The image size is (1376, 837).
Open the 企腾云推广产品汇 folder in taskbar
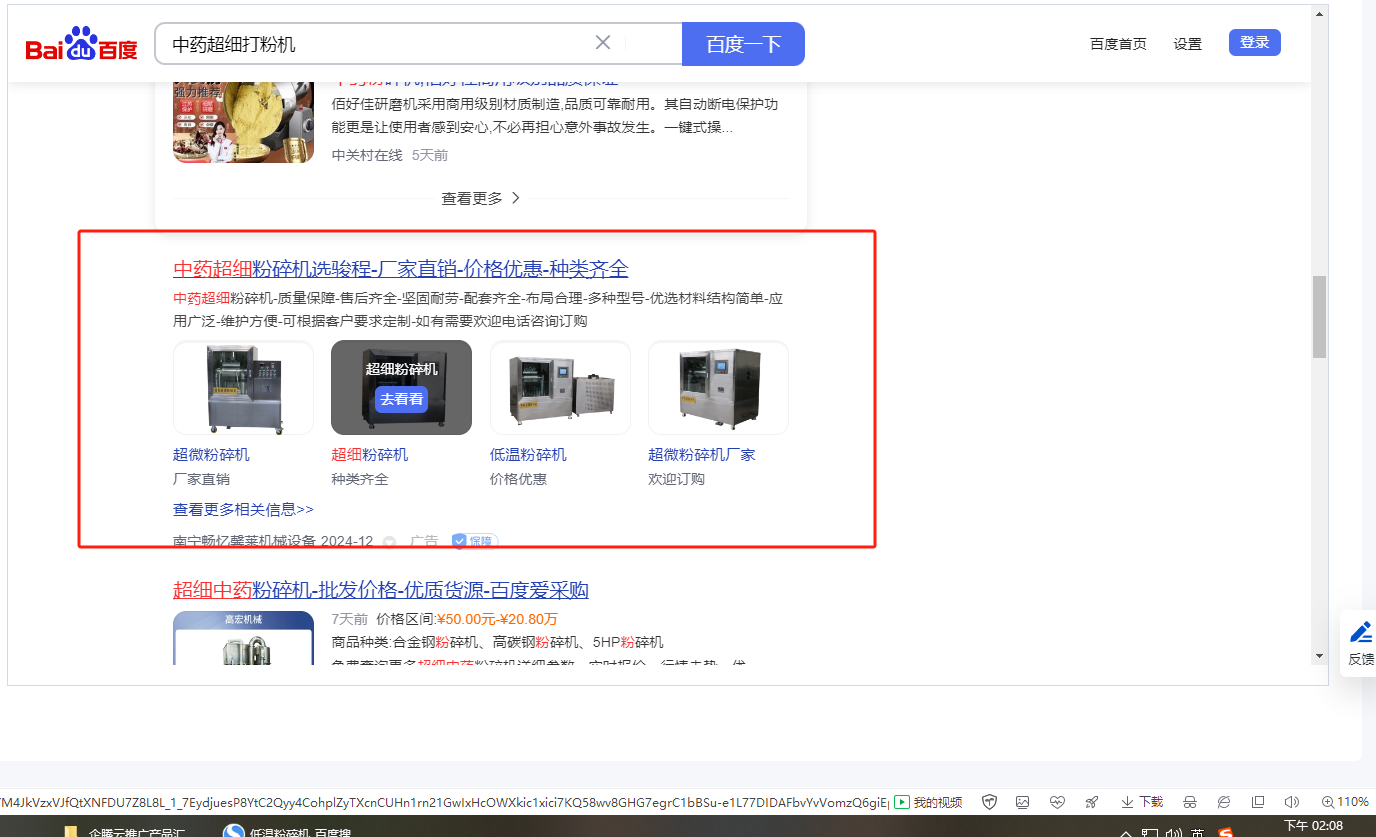127,830
